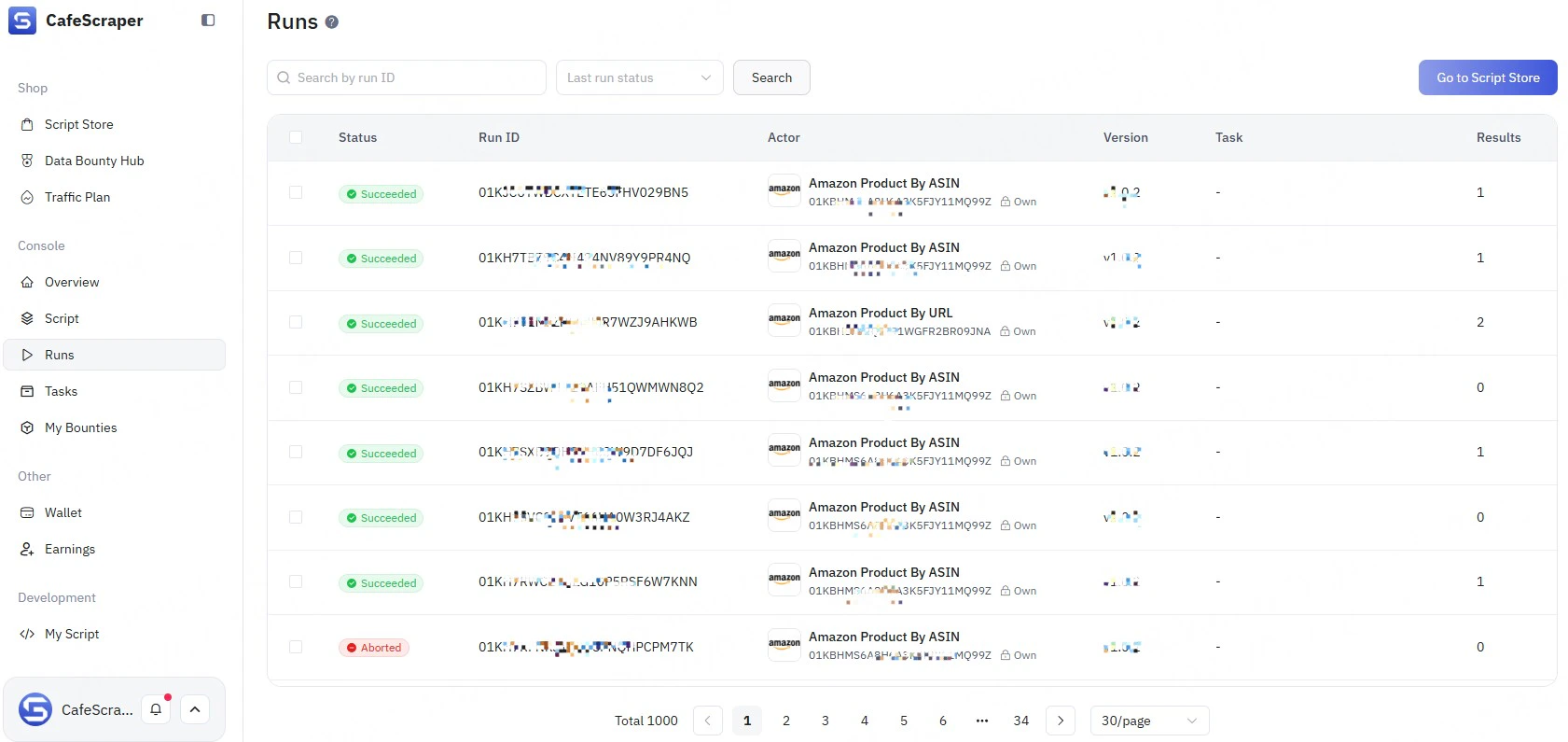Screen dimensions: 1568x742
Task: Click the Earnings person icon
Action: tap(27, 549)
